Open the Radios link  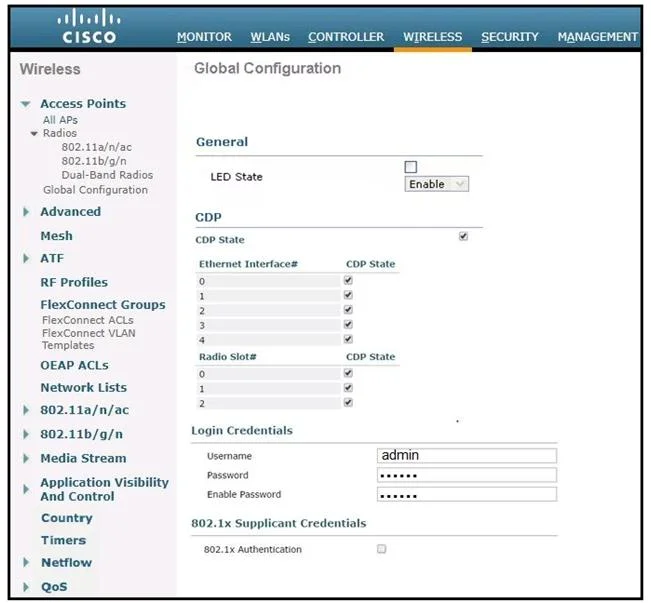point(60,133)
